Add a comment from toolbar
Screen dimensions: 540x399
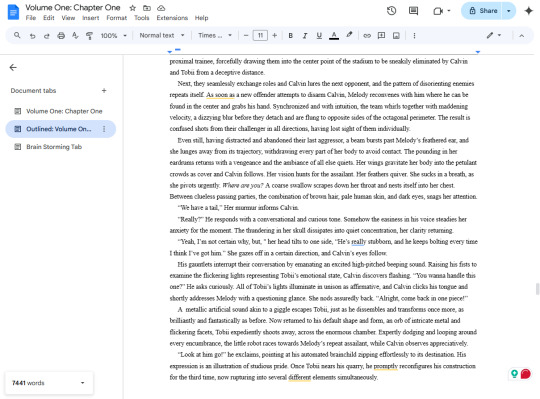tap(381, 35)
